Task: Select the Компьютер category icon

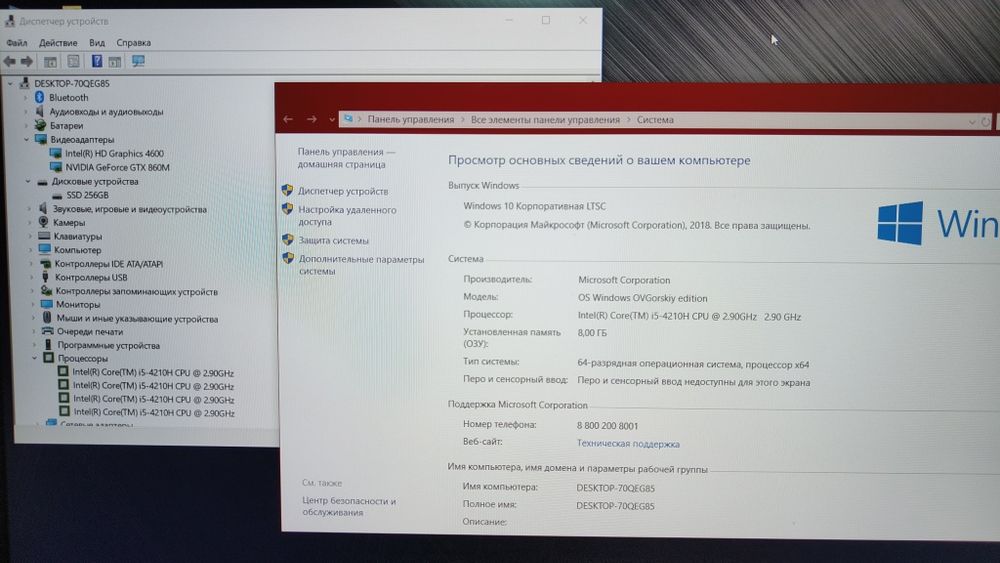Action: pyautogui.click(x=45, y=250)
